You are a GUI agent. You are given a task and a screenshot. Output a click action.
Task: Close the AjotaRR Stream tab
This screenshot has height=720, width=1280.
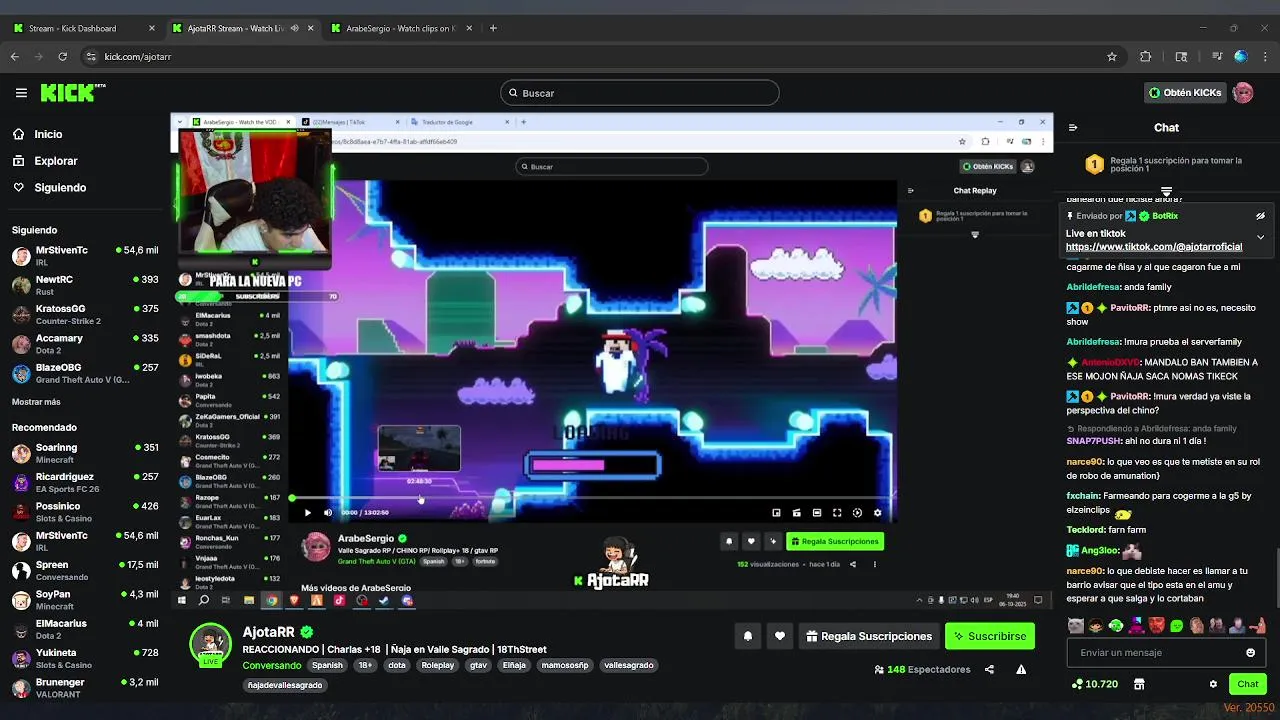click(310, 28)
